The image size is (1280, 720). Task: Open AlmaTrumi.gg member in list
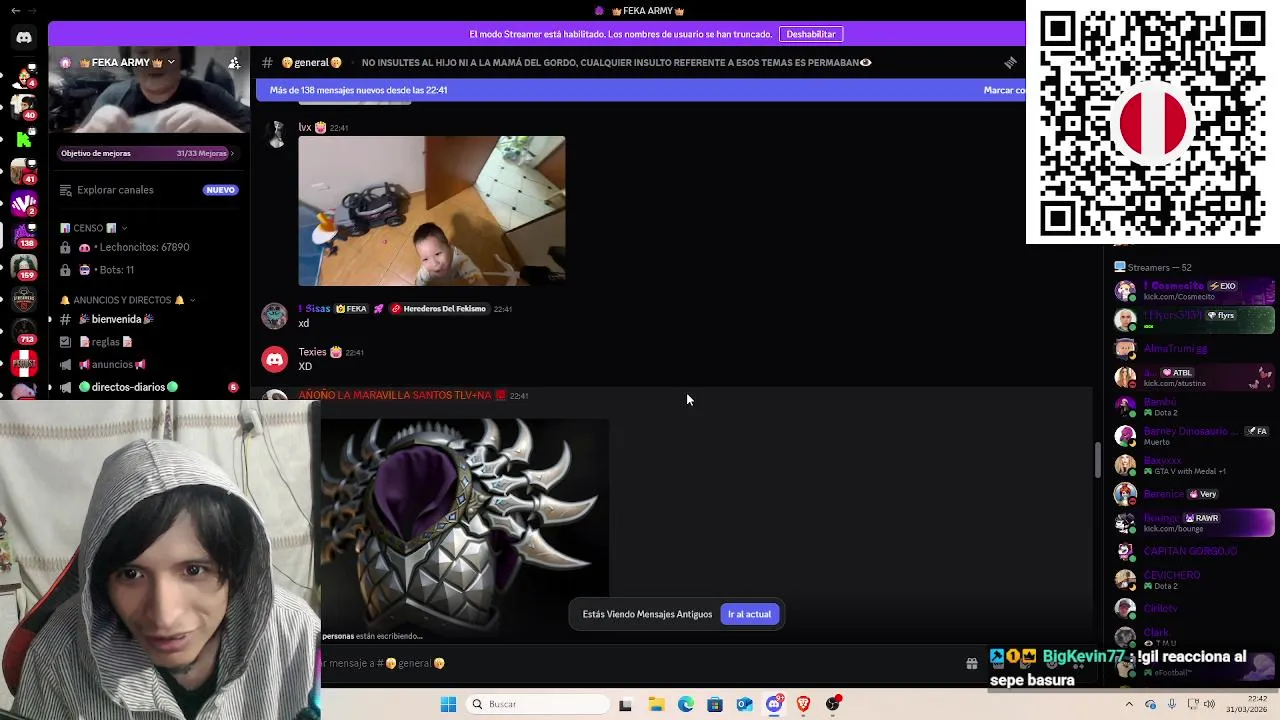[x=1194, y=349]
